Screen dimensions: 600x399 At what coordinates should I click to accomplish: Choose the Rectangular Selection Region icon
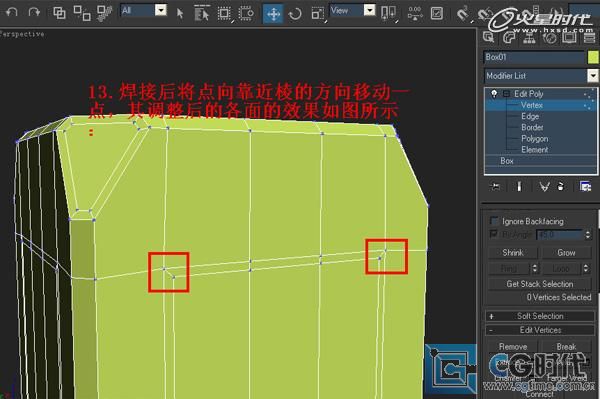(x=224, y=14)
